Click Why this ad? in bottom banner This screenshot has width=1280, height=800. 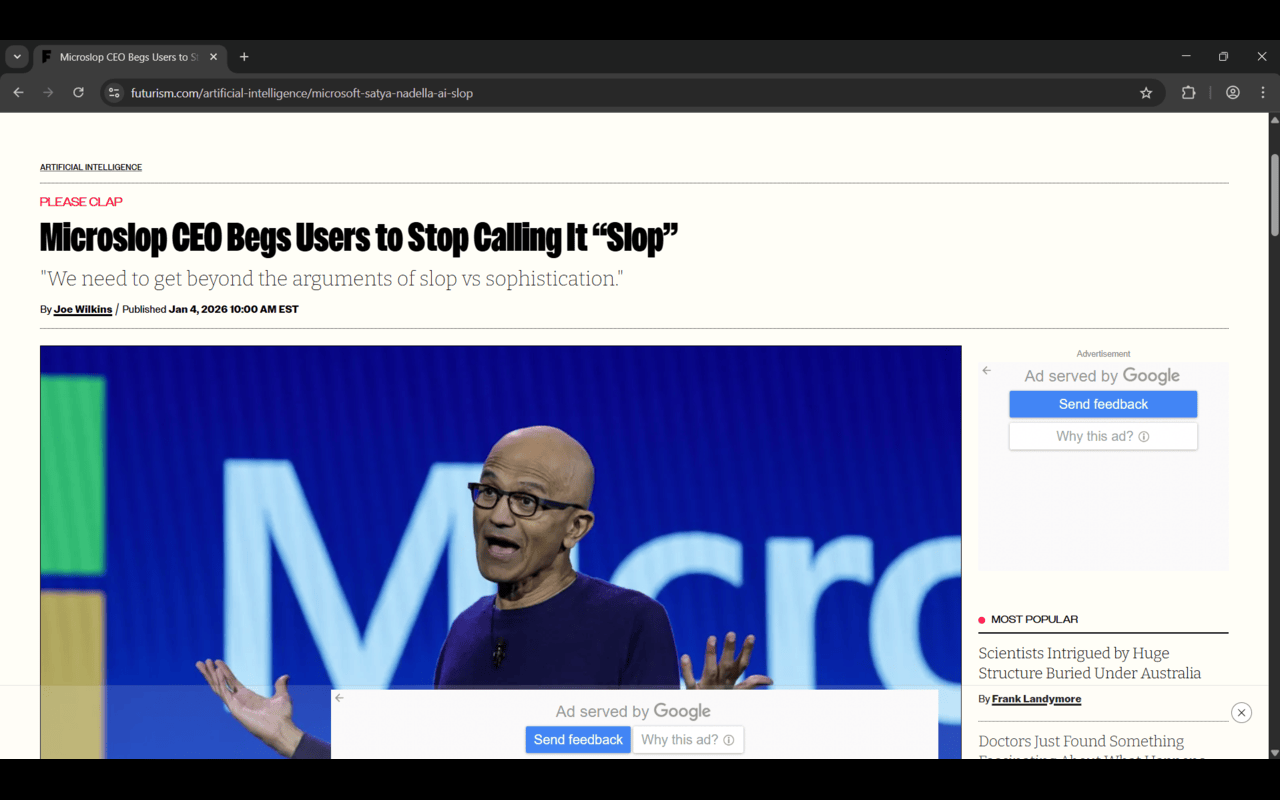click(688, 740)
